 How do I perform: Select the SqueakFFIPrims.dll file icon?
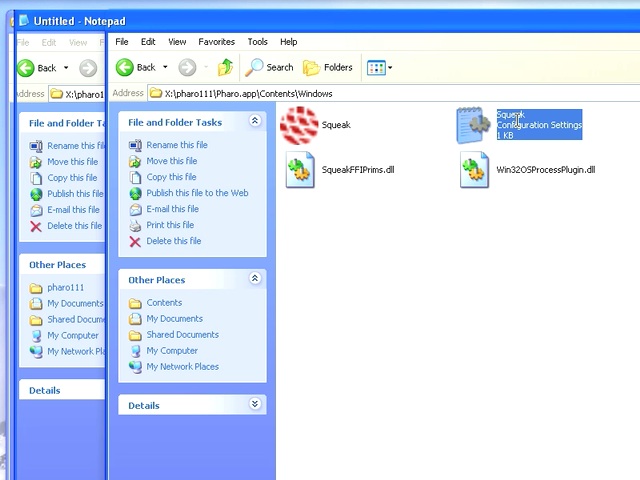300,169
